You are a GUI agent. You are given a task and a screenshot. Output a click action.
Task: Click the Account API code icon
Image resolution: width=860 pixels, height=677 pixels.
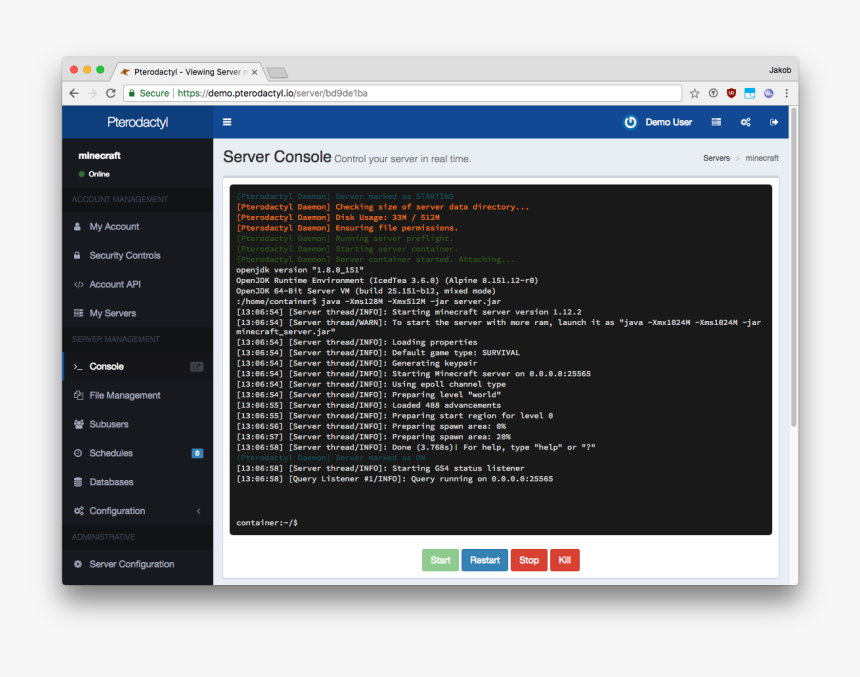click(x=78, y=284)
